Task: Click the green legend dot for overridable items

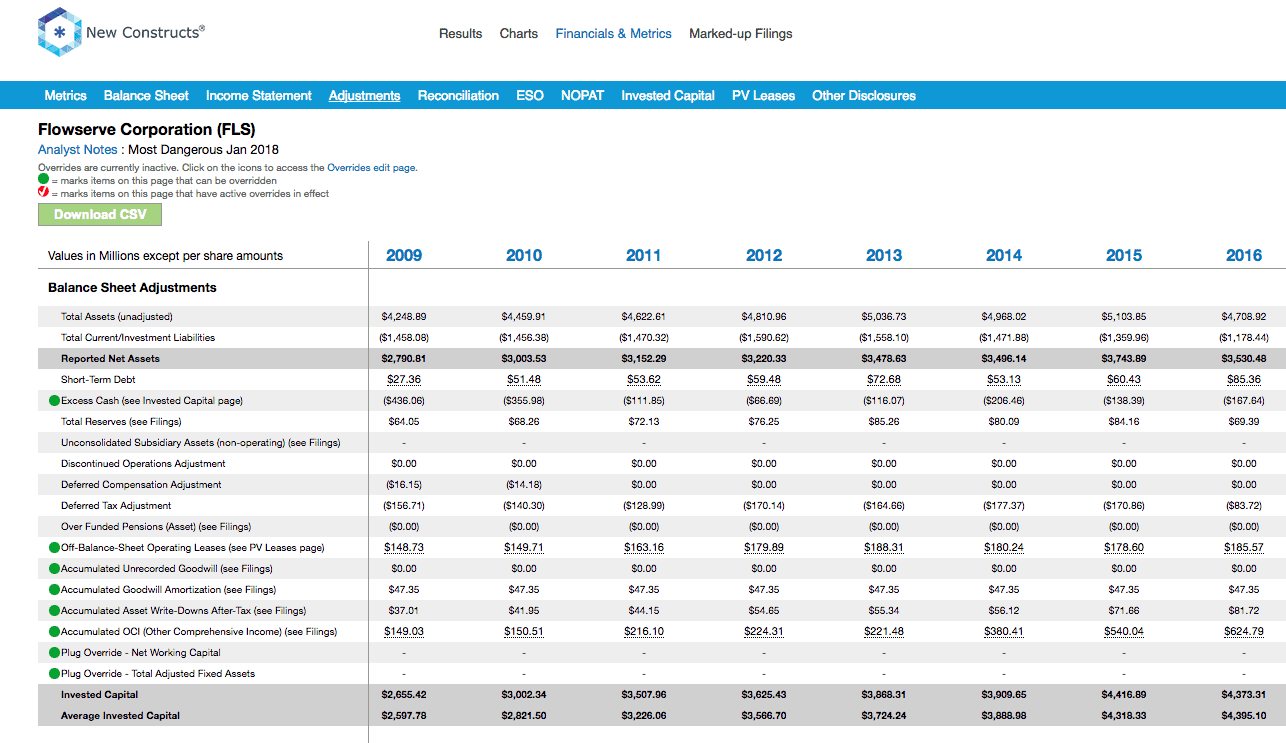Action: coord(43,180)
